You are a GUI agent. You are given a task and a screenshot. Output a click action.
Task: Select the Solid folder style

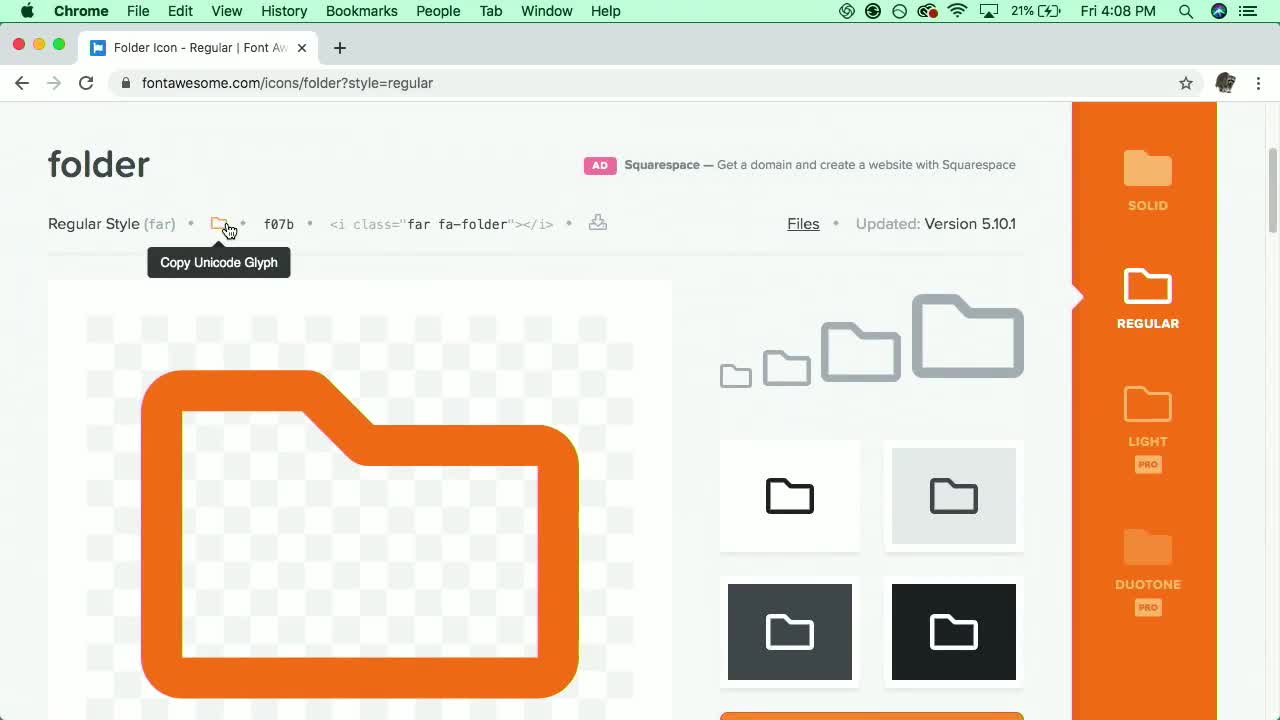(x=1147, y=181)
